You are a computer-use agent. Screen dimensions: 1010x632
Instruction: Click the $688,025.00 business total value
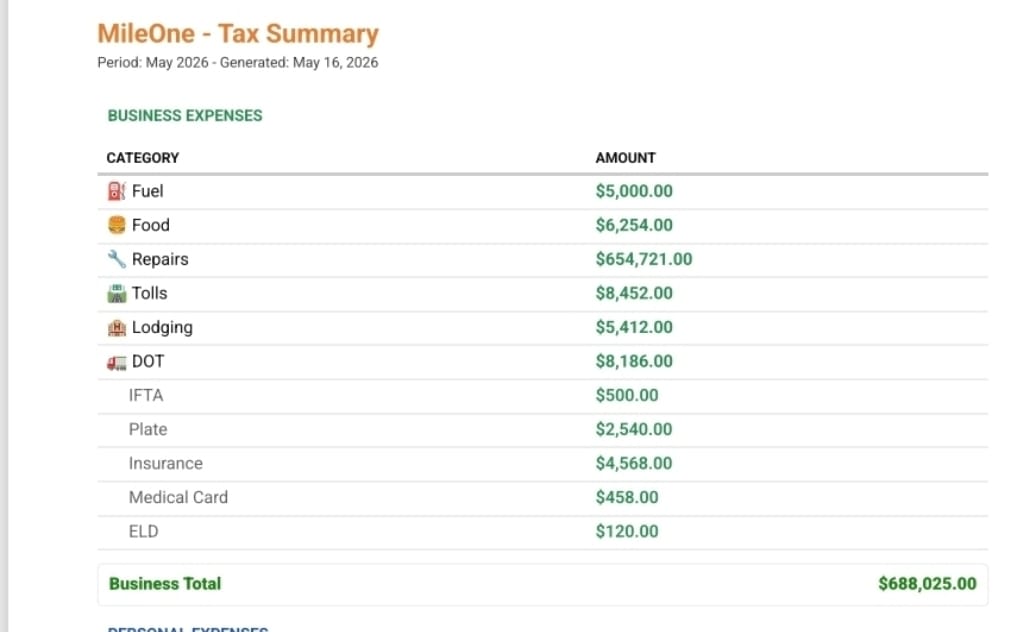coord(928,584)
